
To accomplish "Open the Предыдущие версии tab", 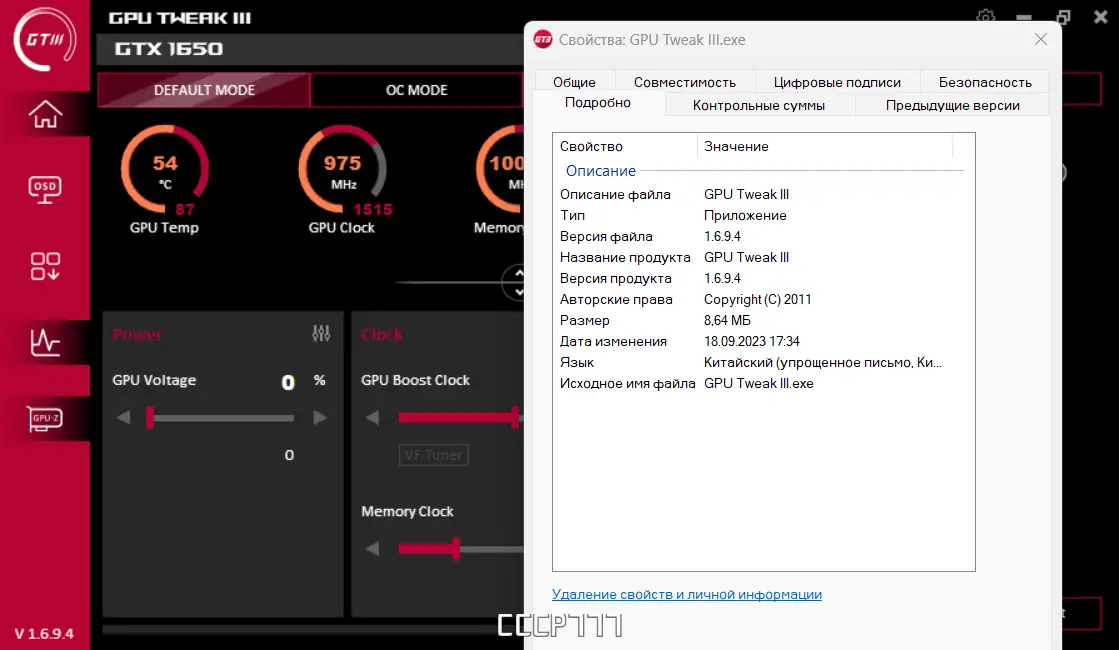I will [x=952, y=106].
